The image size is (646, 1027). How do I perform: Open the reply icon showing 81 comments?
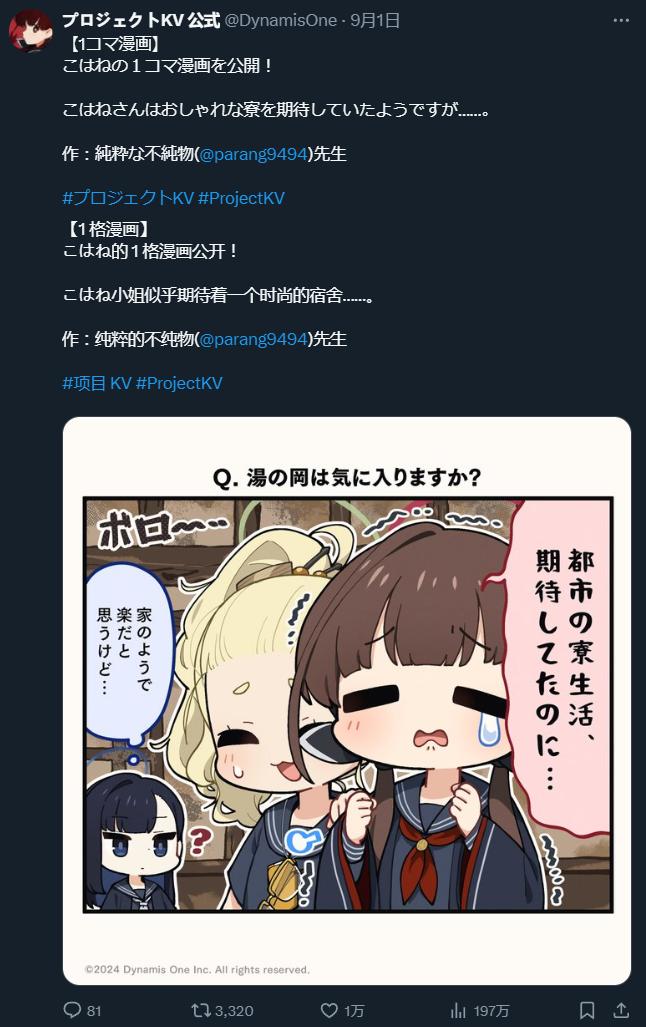point(72,1009)
